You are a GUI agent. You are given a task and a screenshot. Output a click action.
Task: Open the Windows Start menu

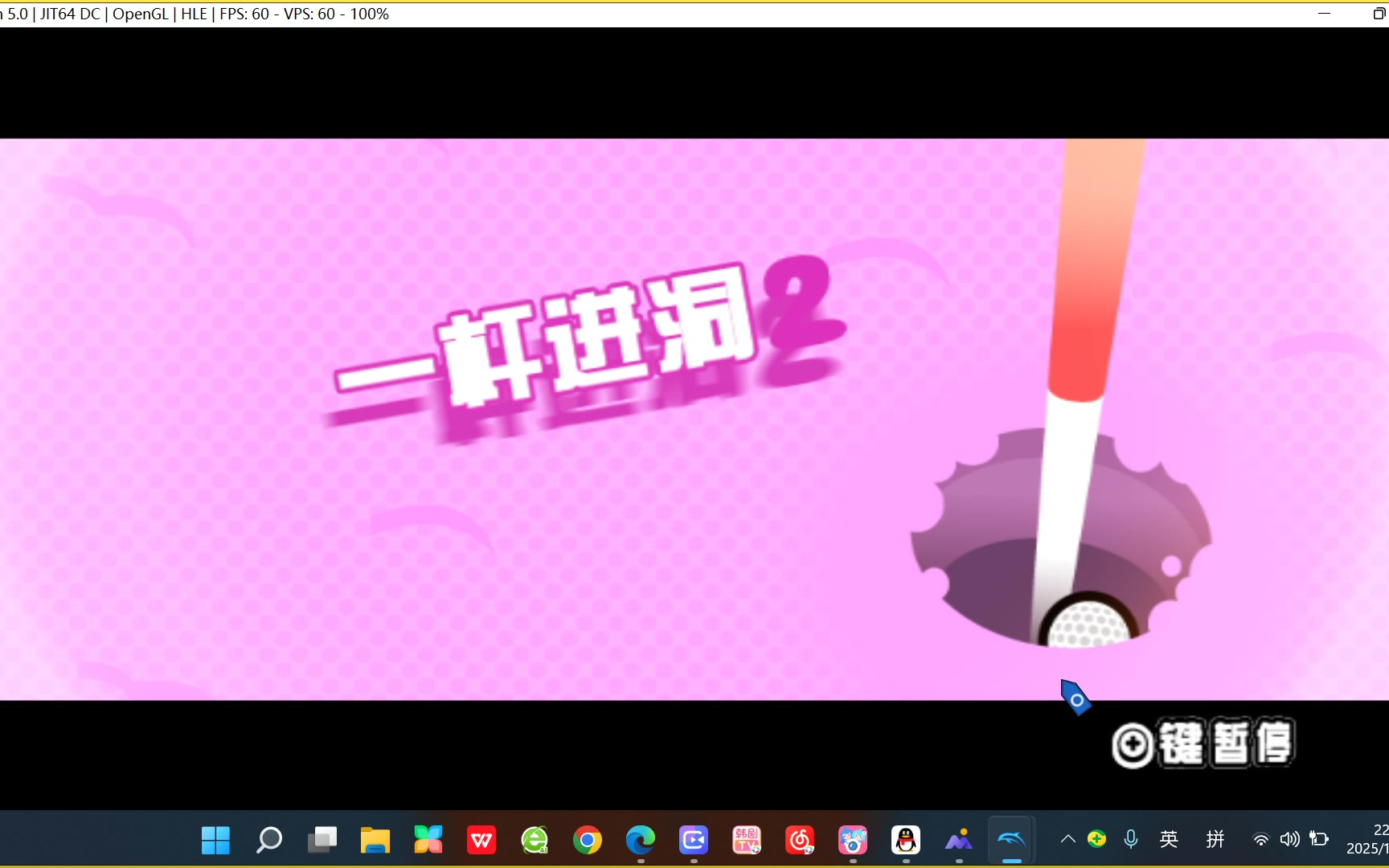coord(215,841)
